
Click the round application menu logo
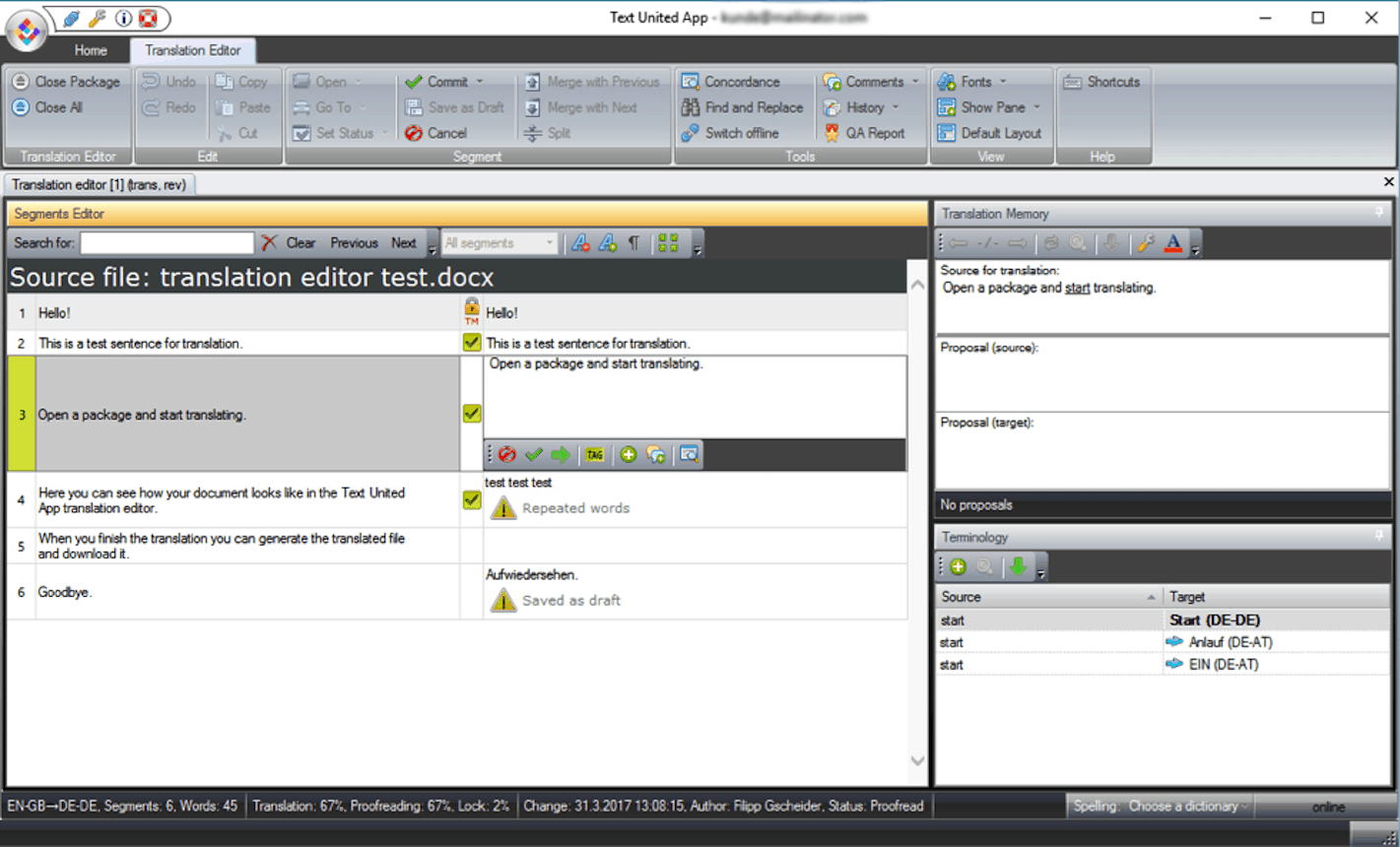tap(28, 32)
